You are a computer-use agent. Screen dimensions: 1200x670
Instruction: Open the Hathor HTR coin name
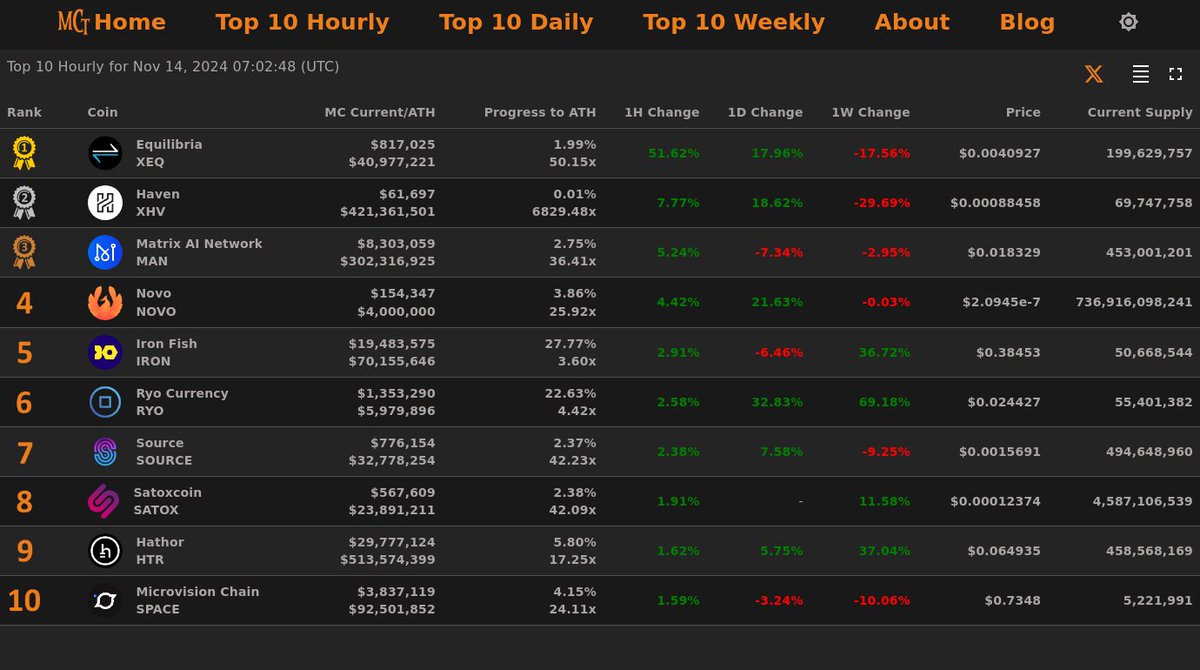[160, 551]
